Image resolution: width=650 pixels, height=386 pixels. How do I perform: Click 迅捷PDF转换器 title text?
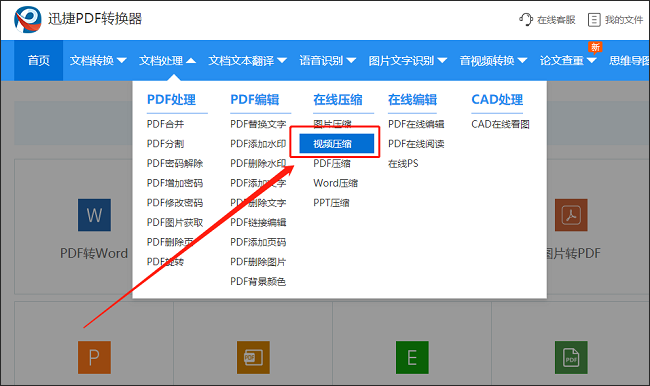95,19
